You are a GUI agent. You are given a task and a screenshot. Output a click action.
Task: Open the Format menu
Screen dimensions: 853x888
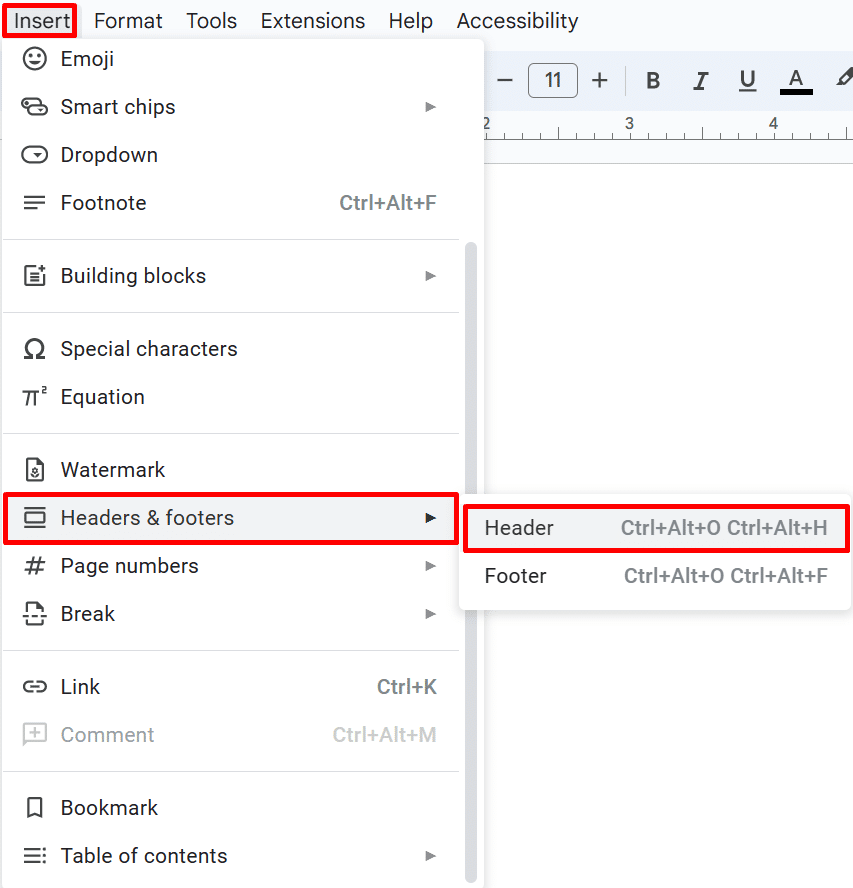pos(128,21)
